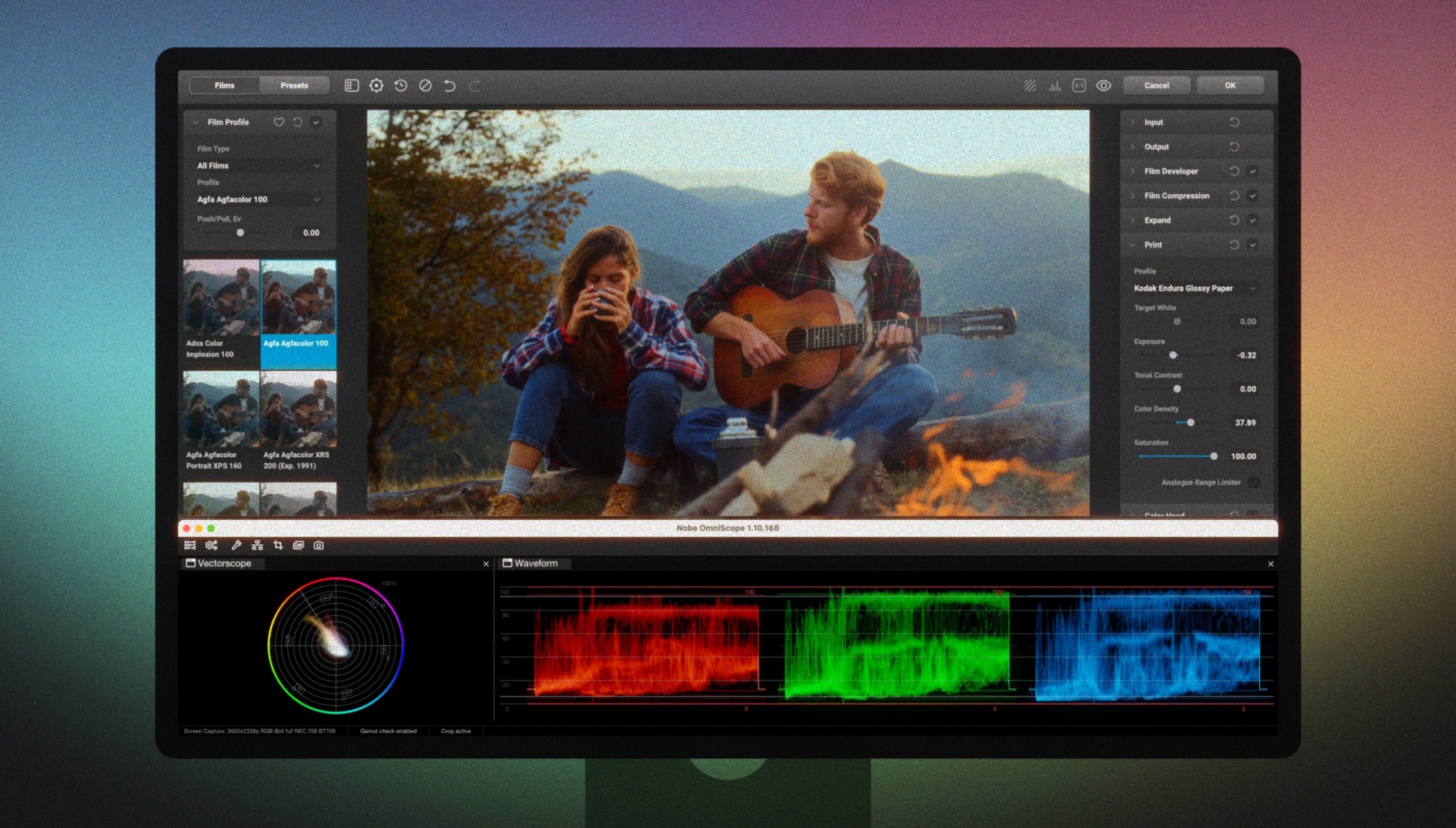This screenshot has height=828, width=1456.
Task: Open OmniScope network sources icon
Action: pos(257,545)
